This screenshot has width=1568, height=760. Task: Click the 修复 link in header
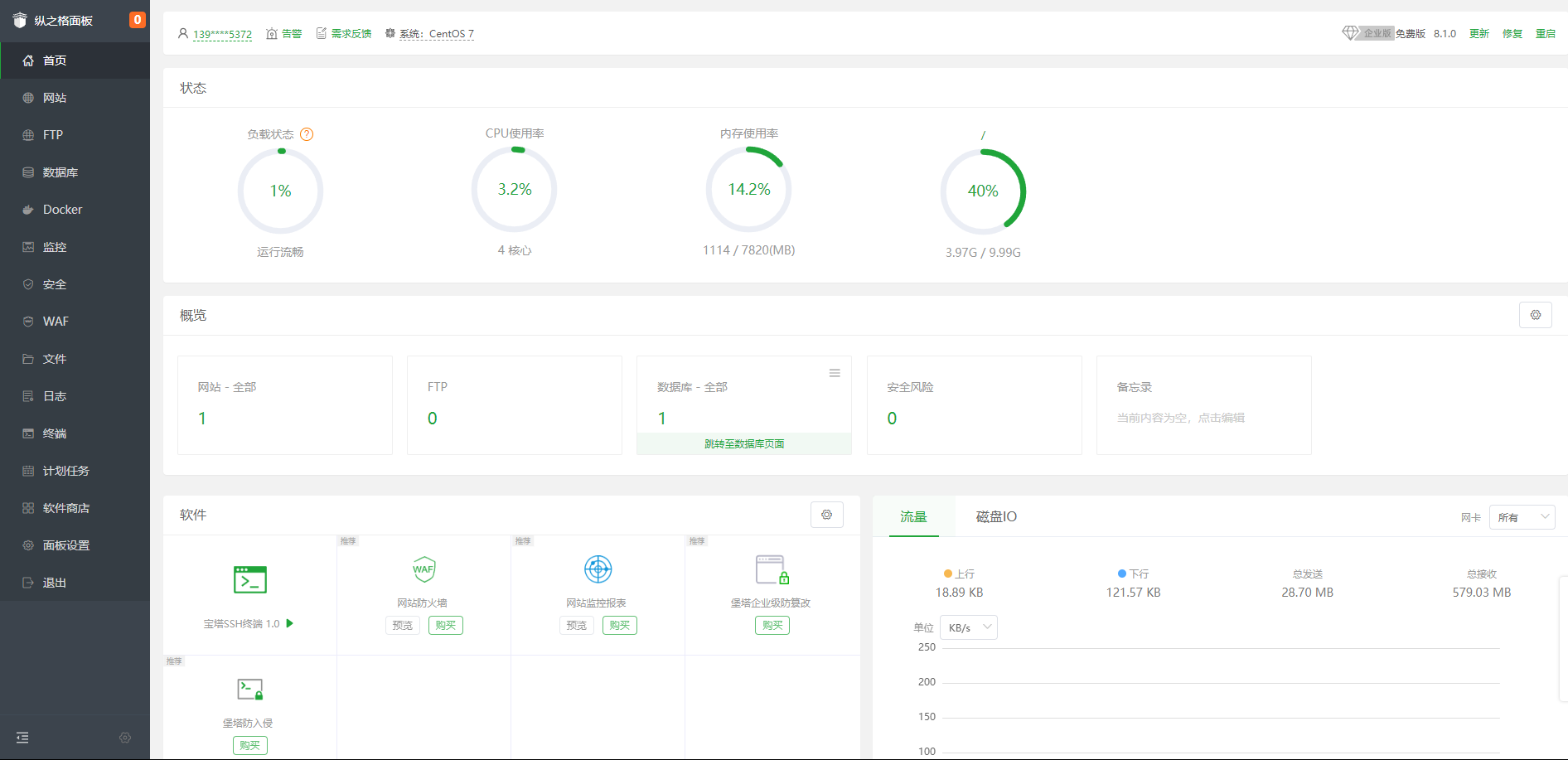(1512, 34)
